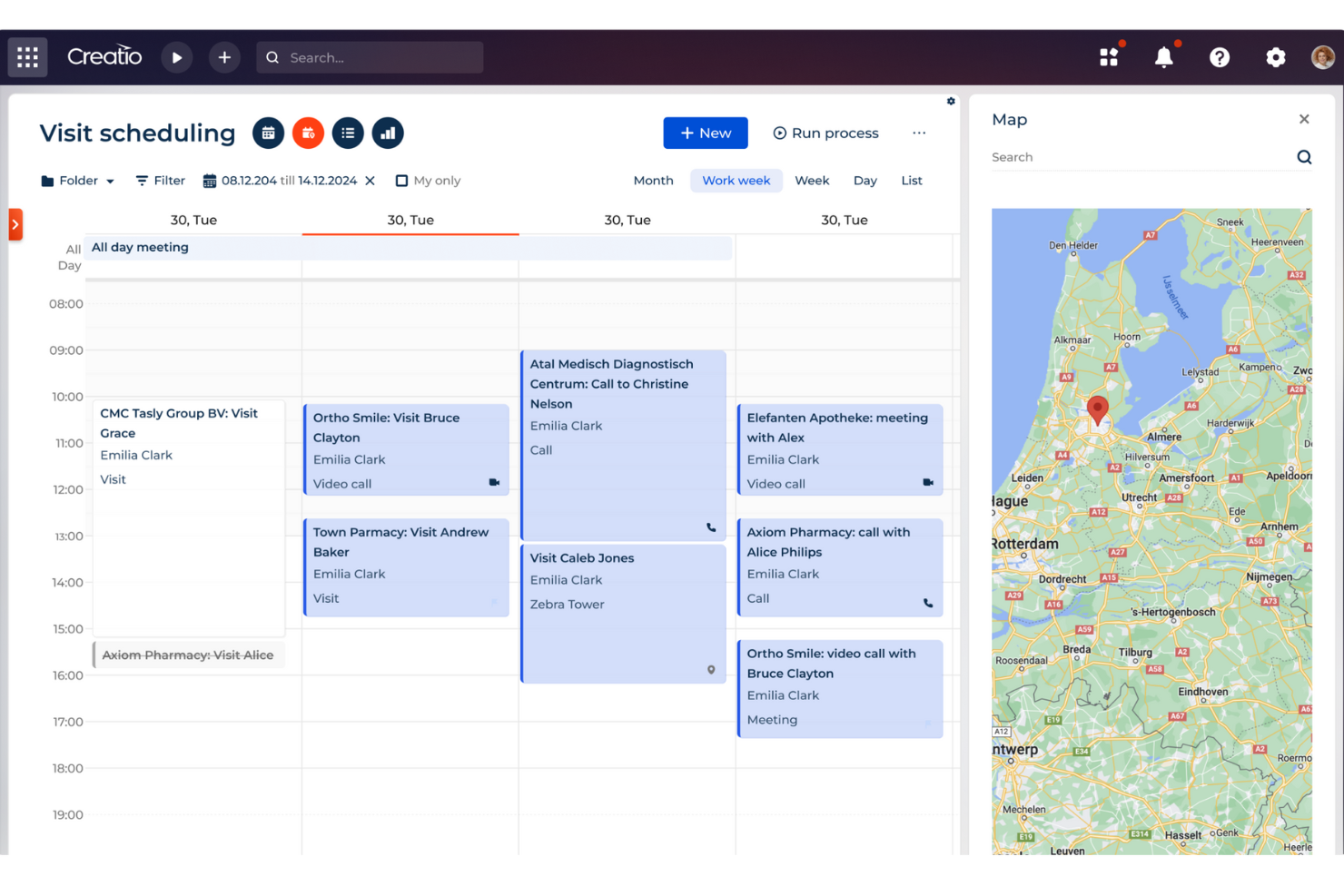The width and height of the screenshot is (1344, 896).
Task: Open Ortho Smile: video call with Bruce Clayton
Action: click(840, 689)
